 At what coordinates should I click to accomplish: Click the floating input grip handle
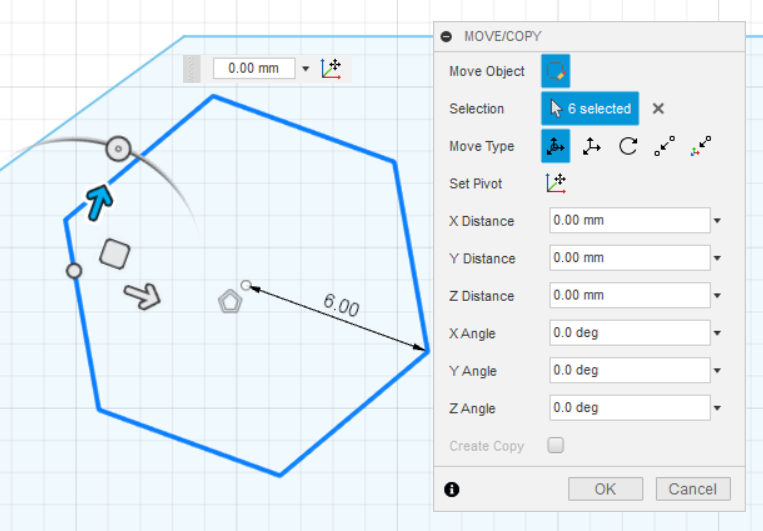click(x=192, y=69)
